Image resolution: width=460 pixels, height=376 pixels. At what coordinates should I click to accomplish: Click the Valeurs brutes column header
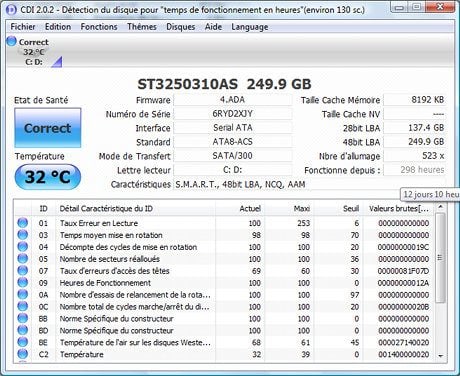coord(399,209)
